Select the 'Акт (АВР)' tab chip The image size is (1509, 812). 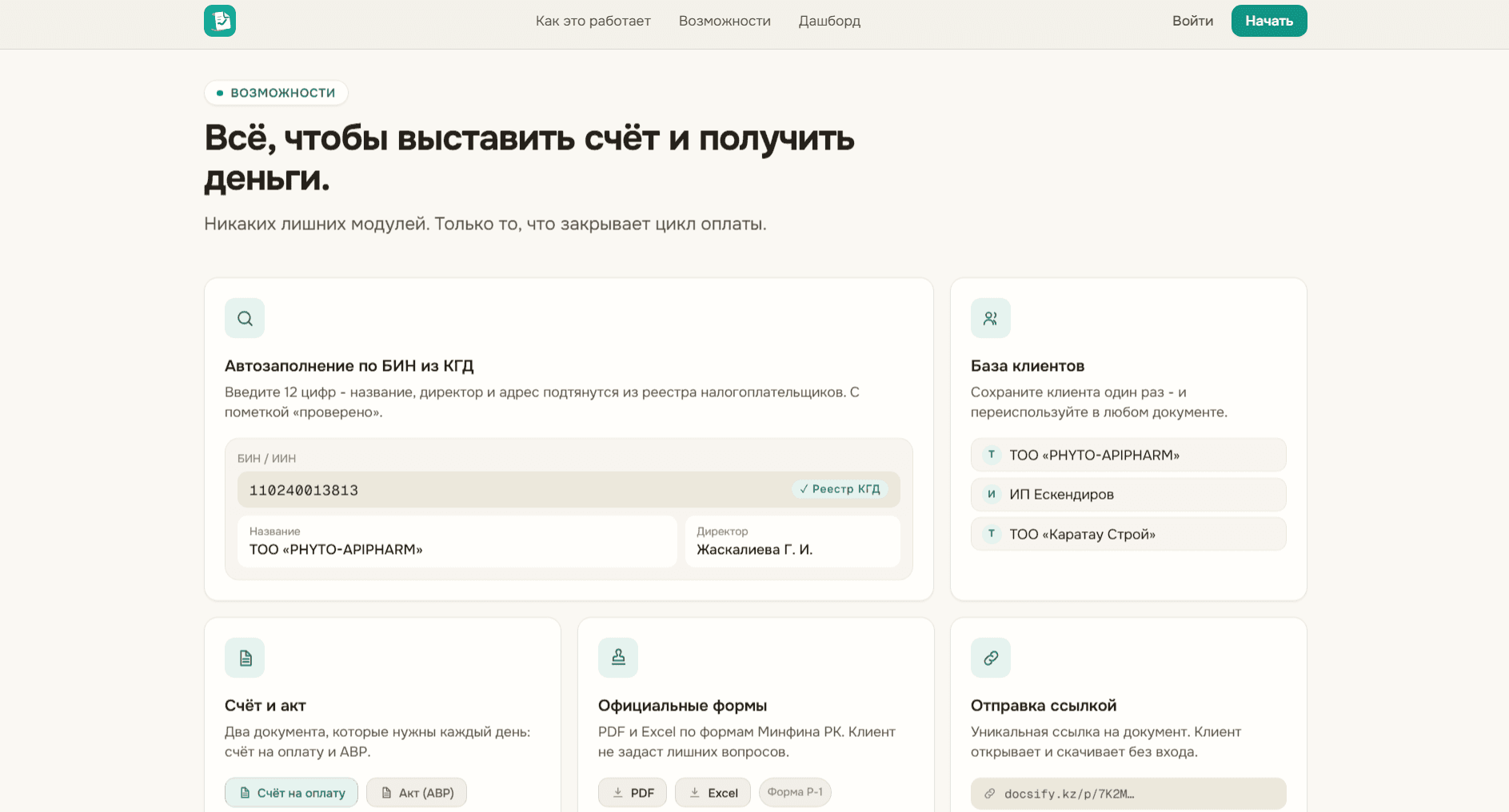coord(417,793)
